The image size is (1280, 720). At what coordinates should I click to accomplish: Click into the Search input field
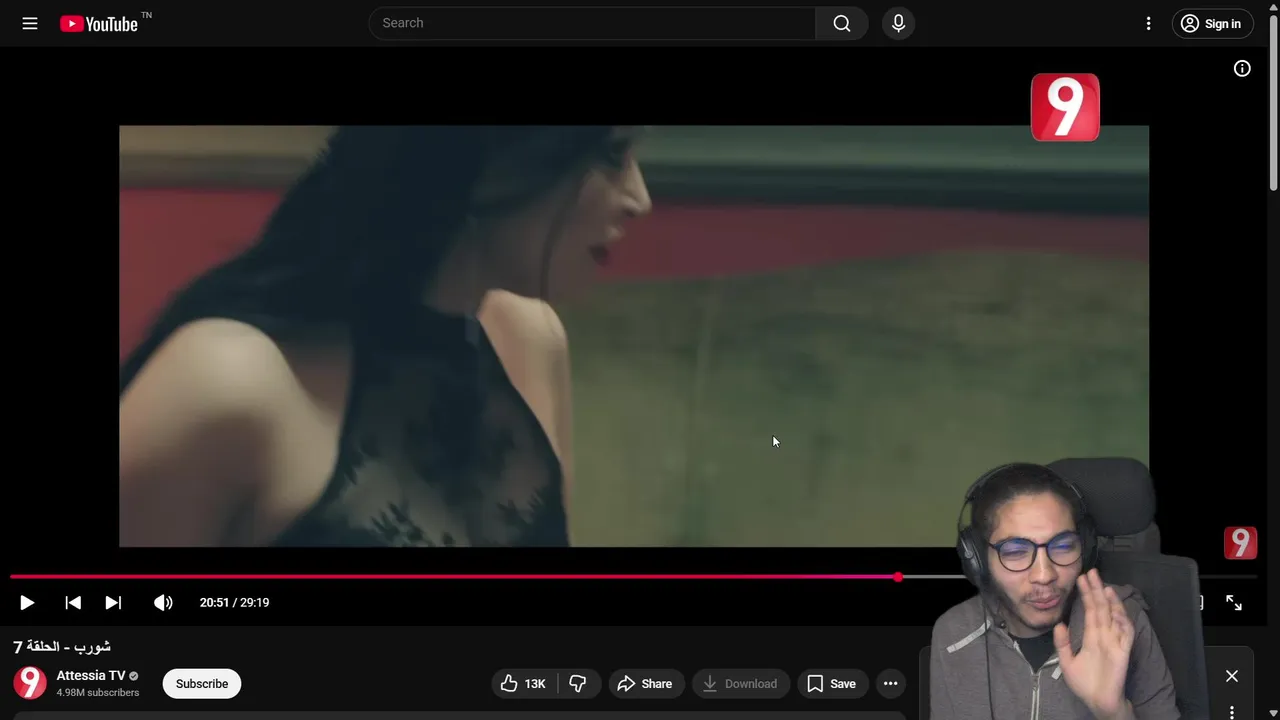592,23
